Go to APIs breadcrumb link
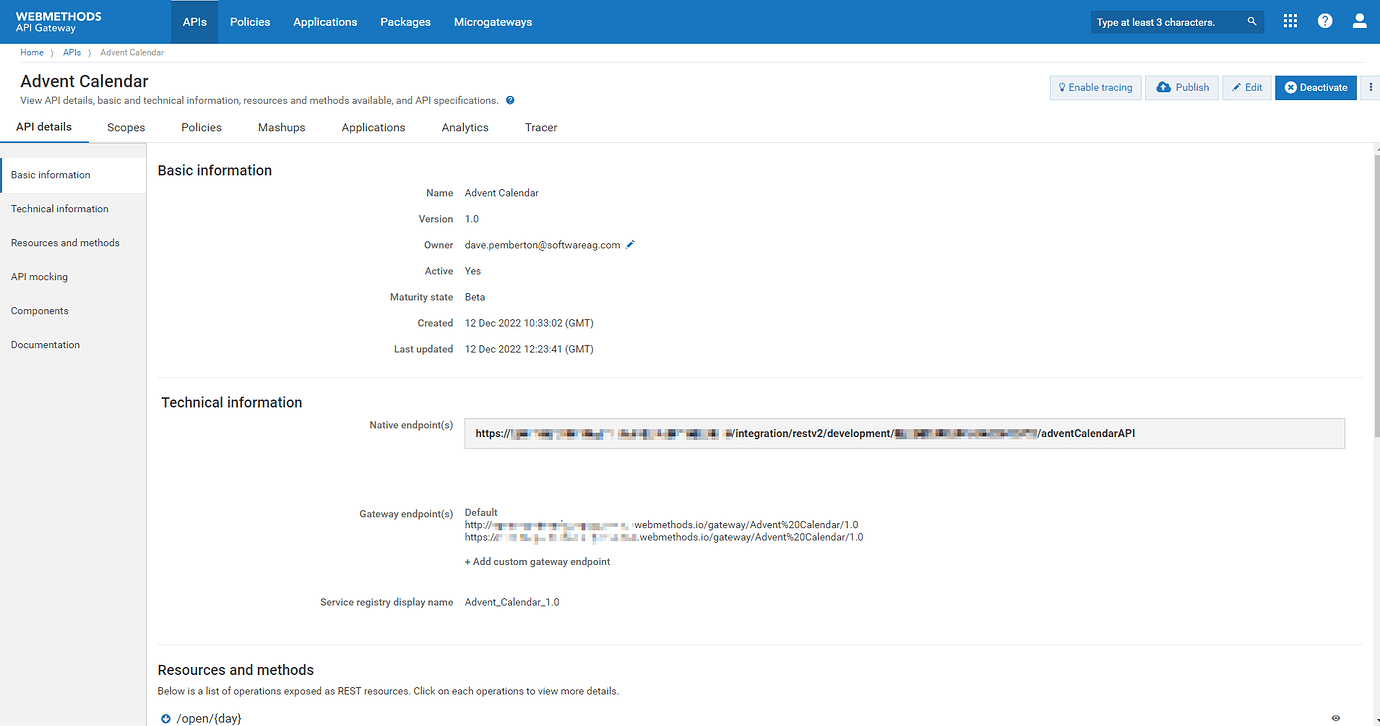1380x726 pixels. coord(72,52)
